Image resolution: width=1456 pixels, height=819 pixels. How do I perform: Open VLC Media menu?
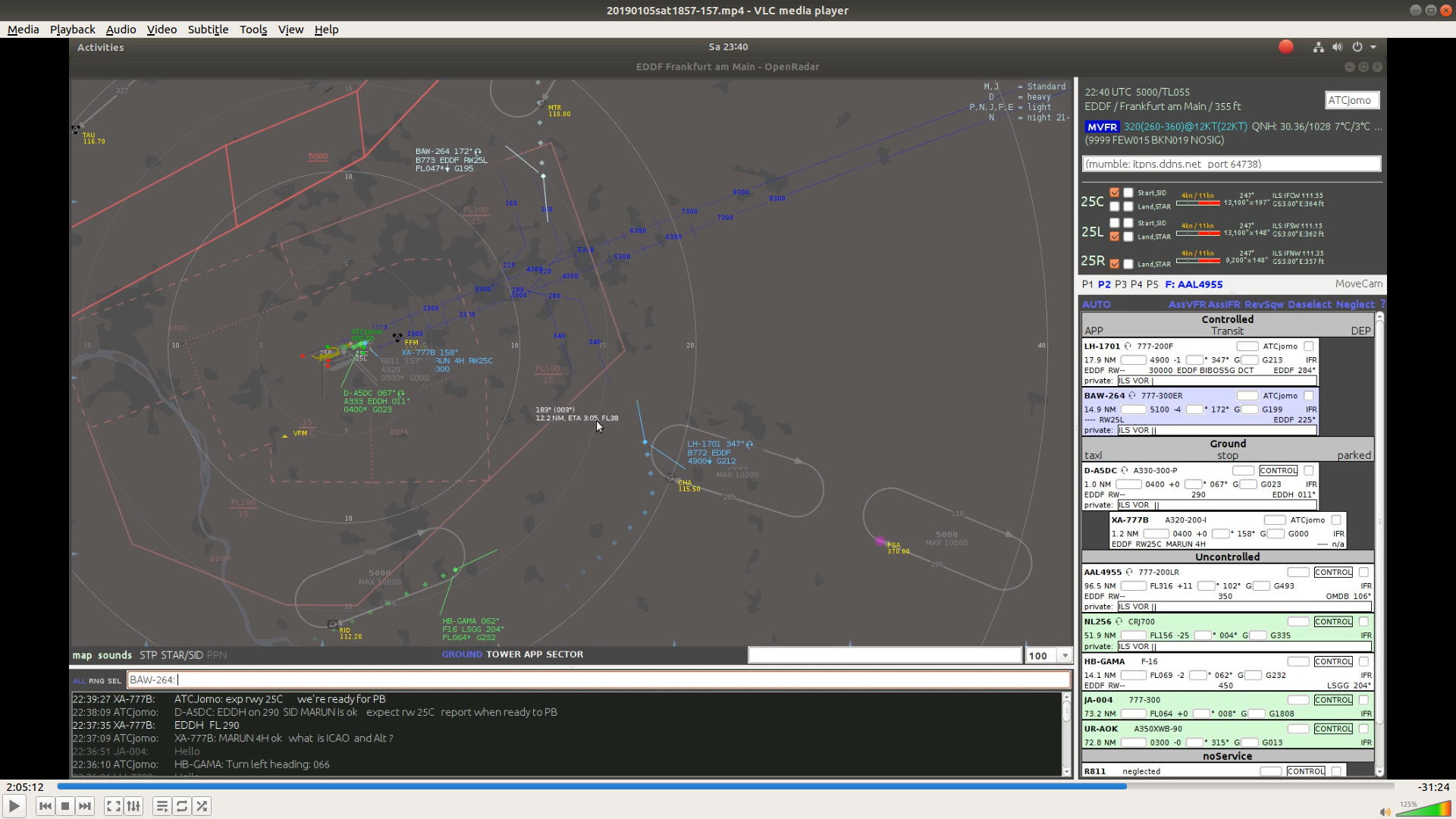pos(23,30)
